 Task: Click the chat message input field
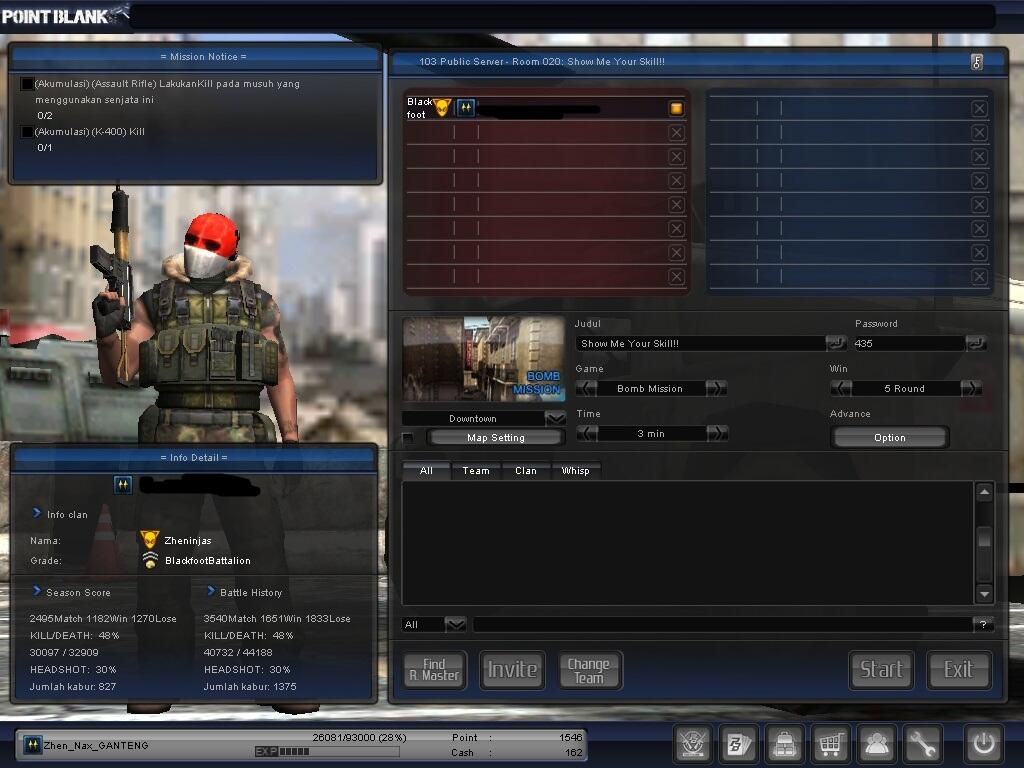tap(722, 624)
